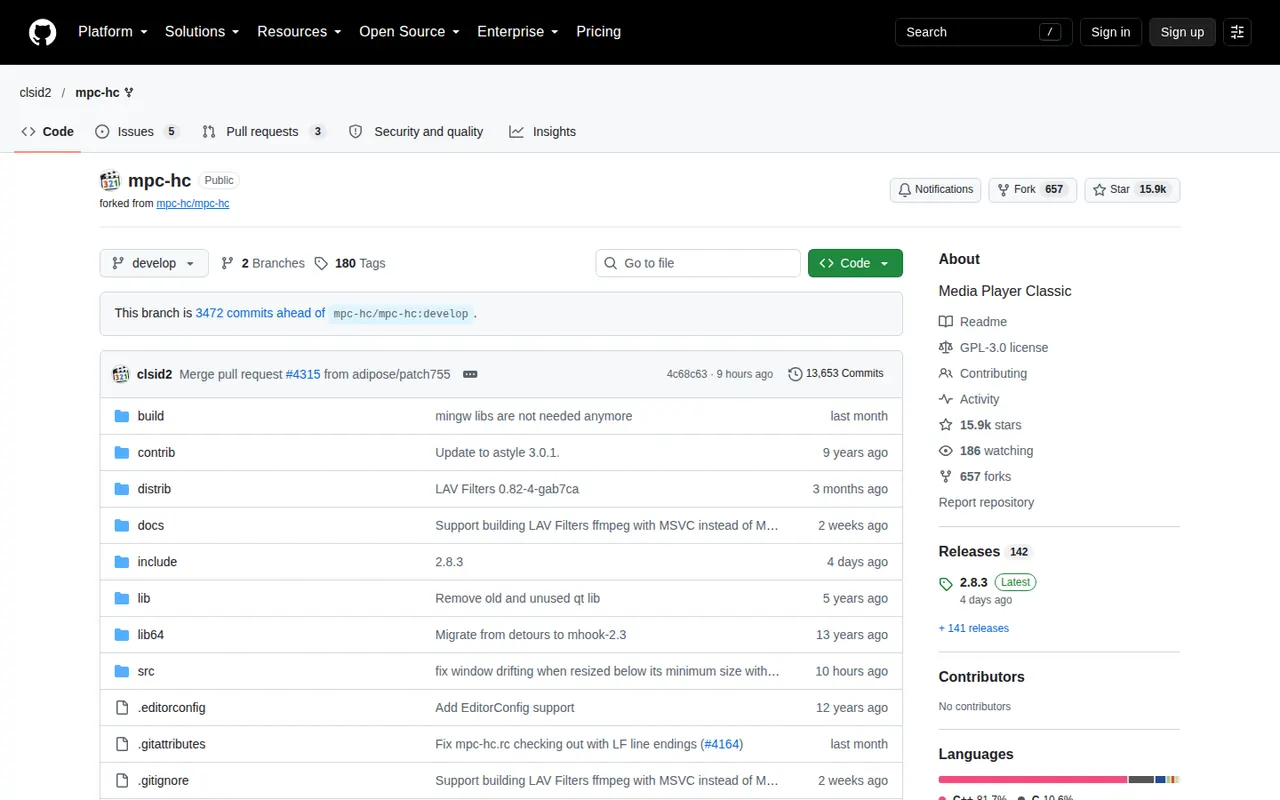Star the mpc-hc repository
1280x800 pixels.
pos(1132,190)
